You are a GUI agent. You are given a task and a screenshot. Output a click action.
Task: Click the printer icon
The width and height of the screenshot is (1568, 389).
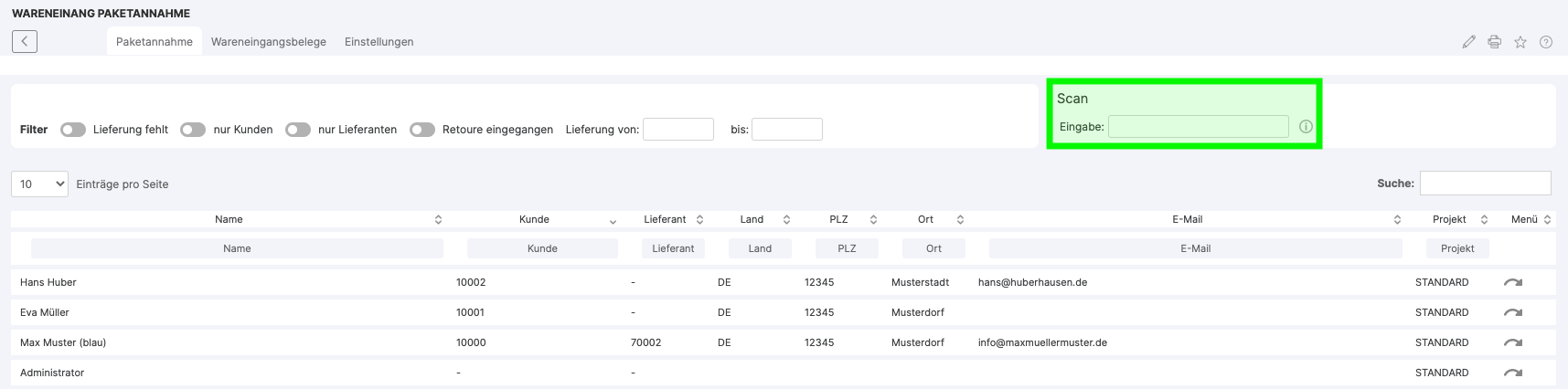click(x=1494, y=42)
